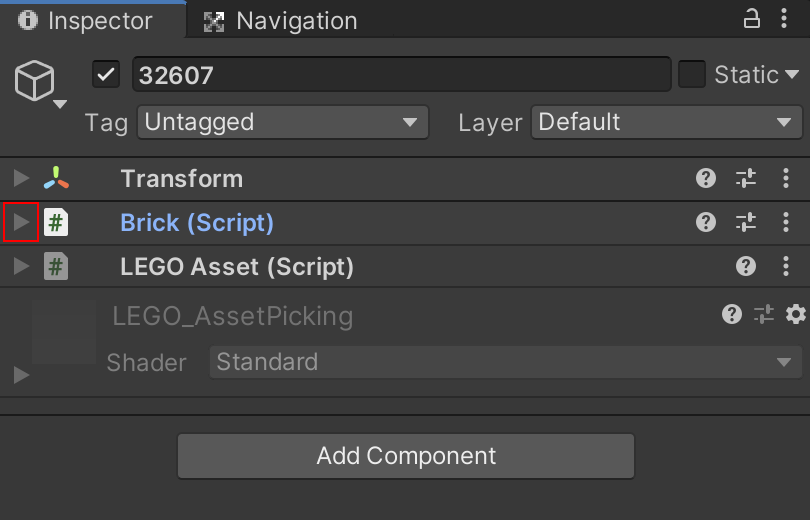Switch to the Navigation tab
The width and height of the screenshot is (810, 520).
coord(280,20)
